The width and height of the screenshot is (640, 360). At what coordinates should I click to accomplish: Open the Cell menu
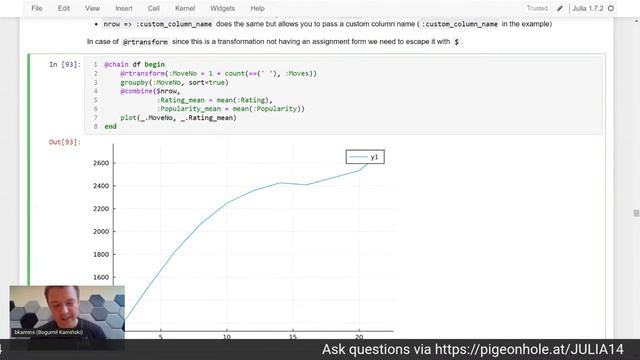pyautogui.click(x=154, y=8)
